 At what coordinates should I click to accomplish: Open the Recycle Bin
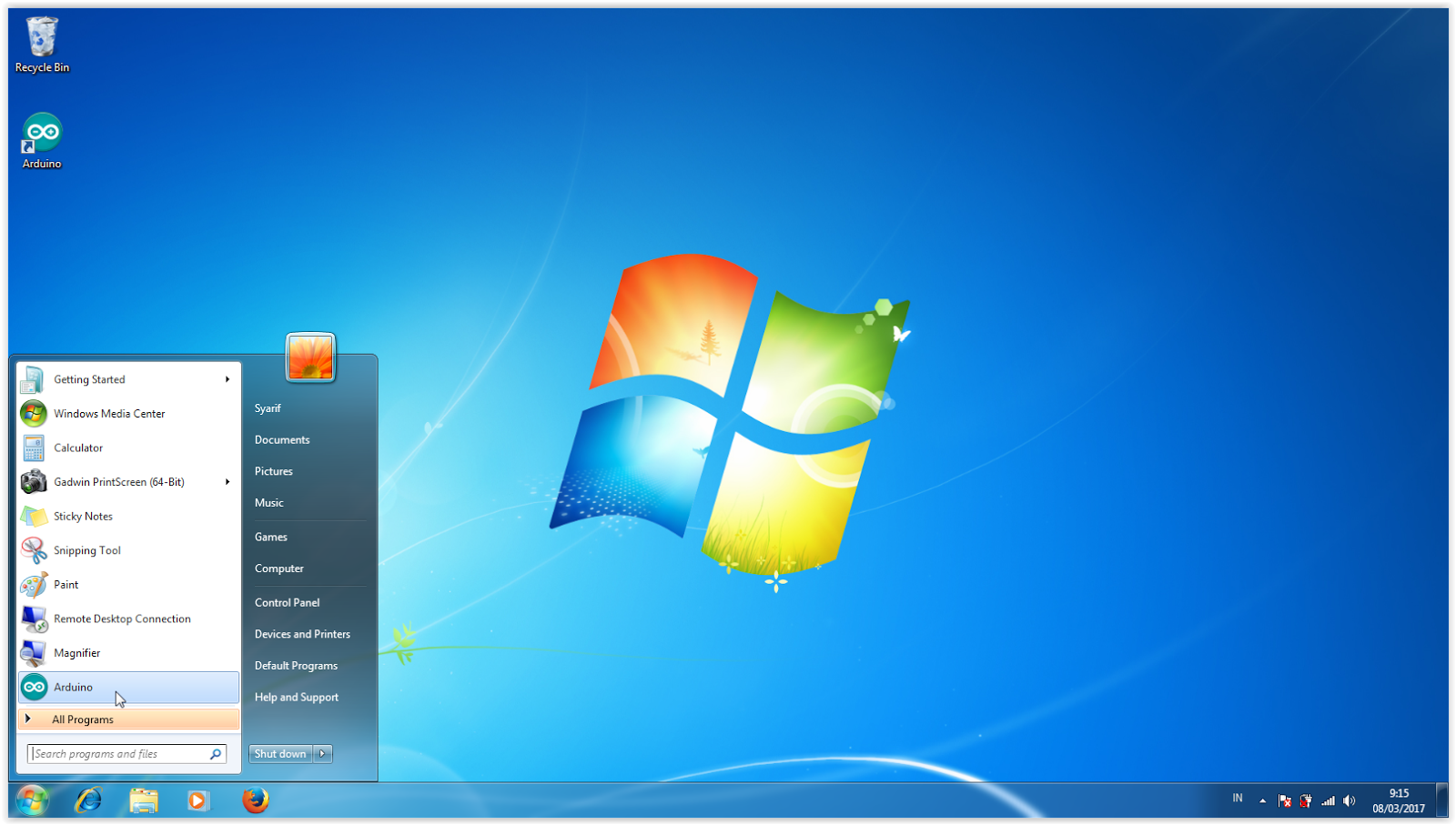[41, 38]
